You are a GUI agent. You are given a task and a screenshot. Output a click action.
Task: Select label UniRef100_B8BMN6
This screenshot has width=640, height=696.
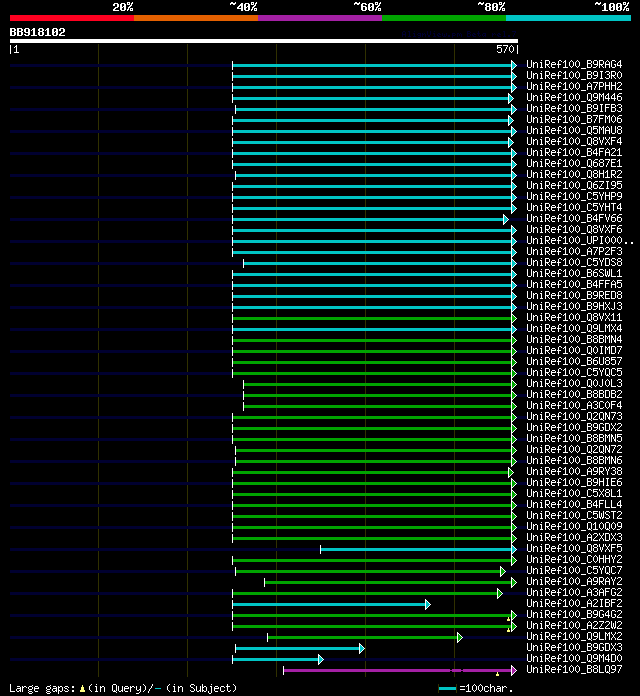click(574, 461)
